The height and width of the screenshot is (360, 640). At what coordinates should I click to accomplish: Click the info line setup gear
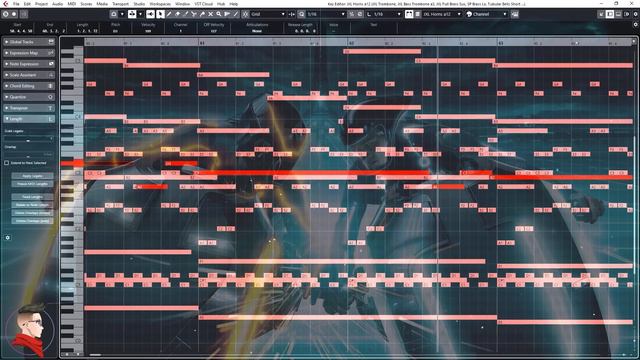[635, 24]
